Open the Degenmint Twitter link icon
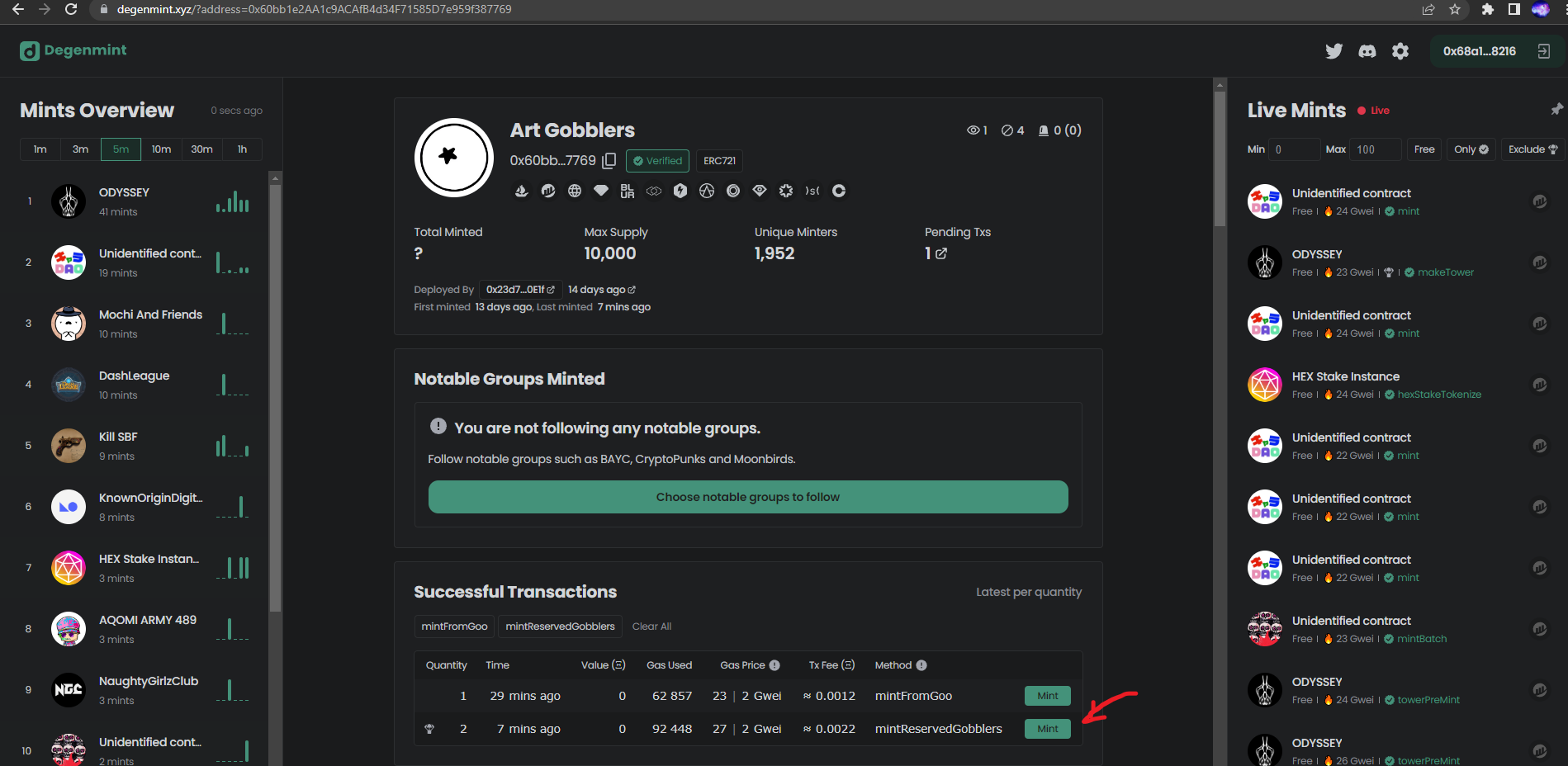 tap(1334, 51)
